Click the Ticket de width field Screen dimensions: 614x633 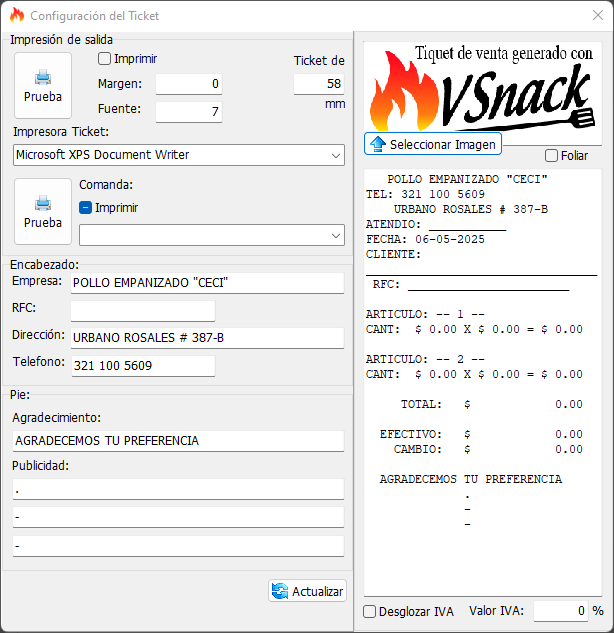(x=319, y=84)
